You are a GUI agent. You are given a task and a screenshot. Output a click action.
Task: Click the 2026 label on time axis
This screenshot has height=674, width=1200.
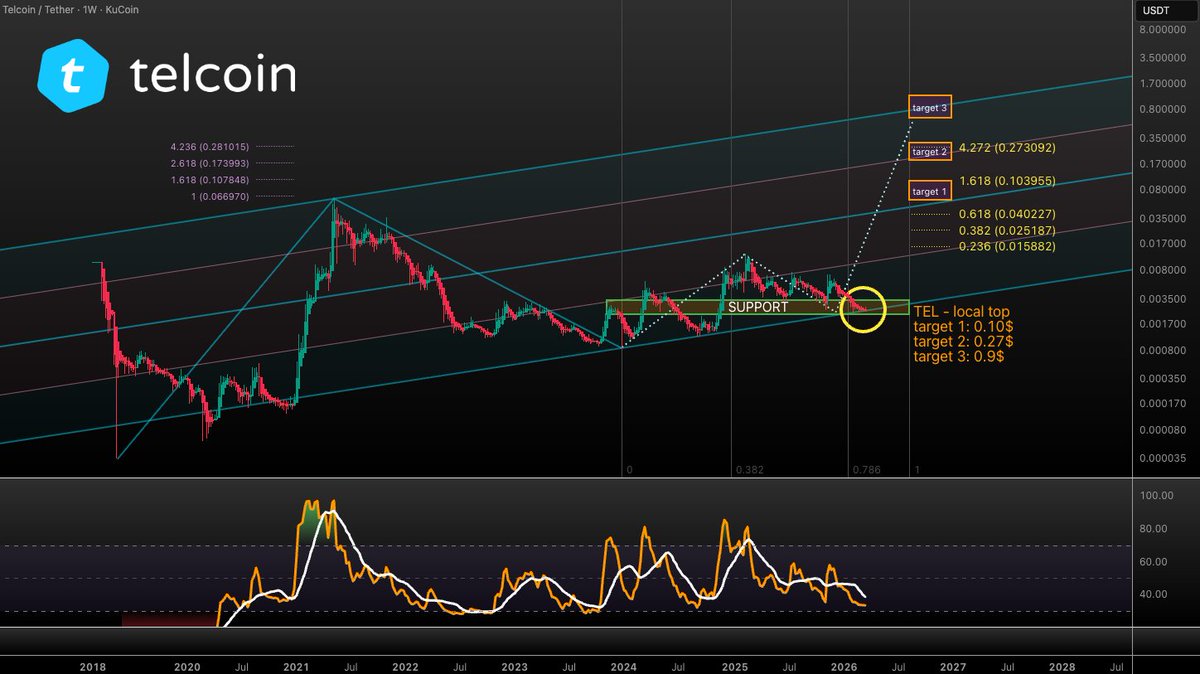click(843, 666)
